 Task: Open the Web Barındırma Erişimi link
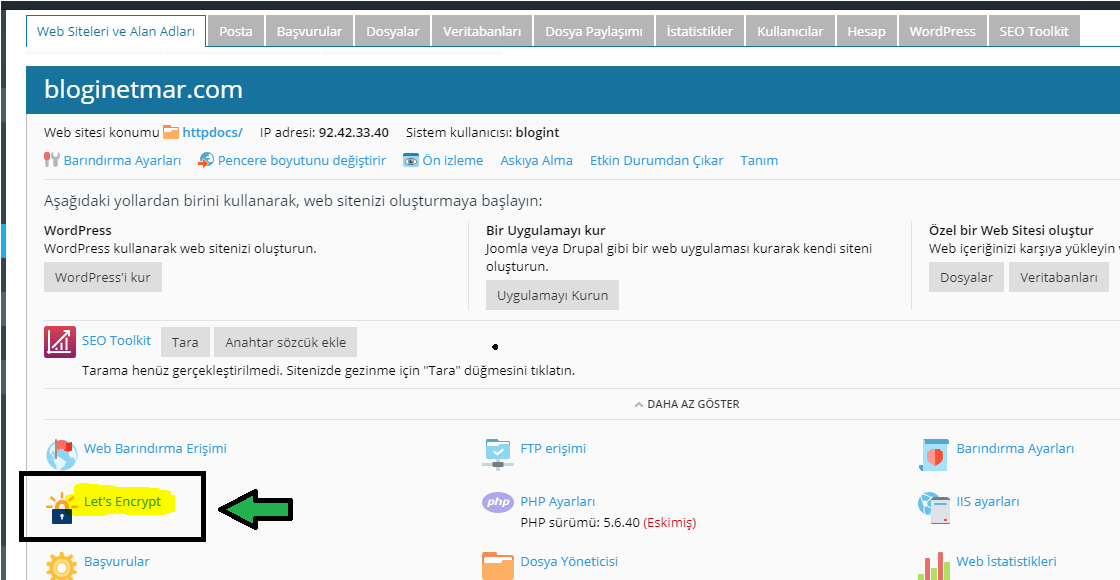click(155, 449)
